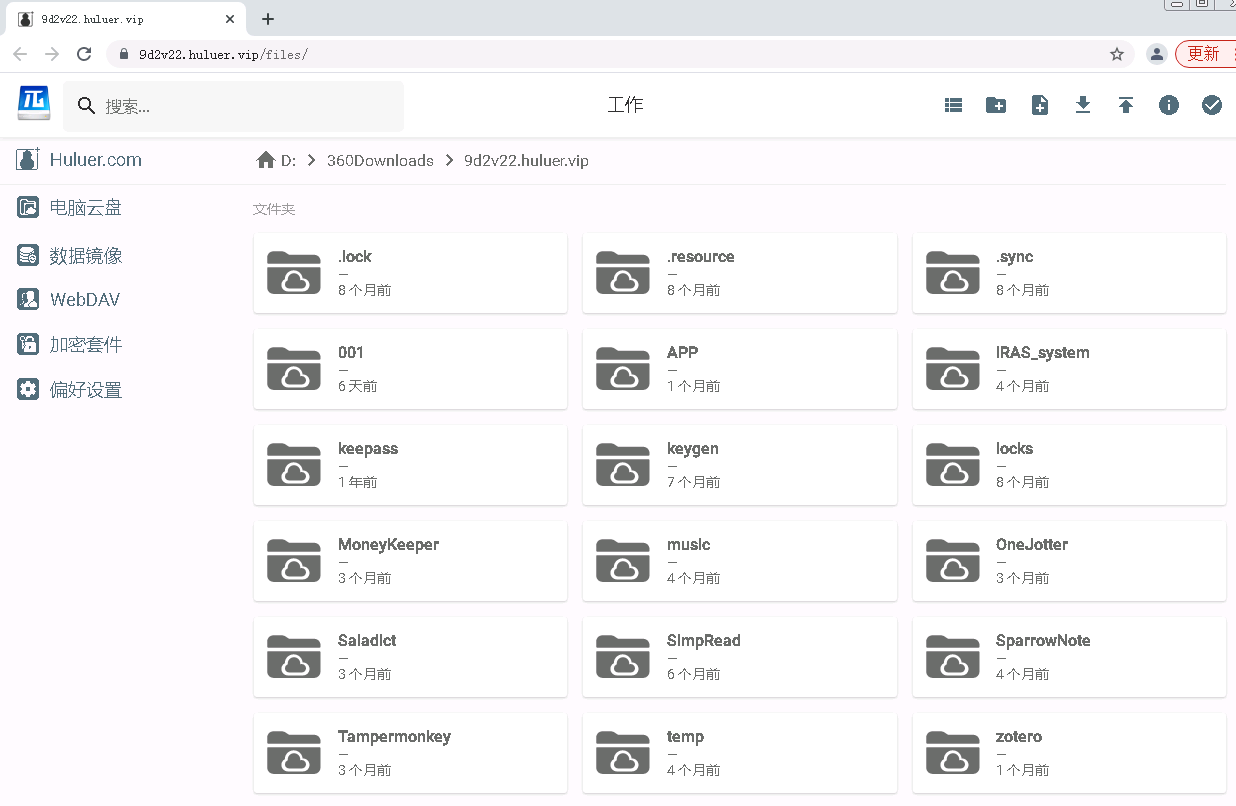
Task: Click the 偏好设置 gear icon
Action: [x=28, y=389]
